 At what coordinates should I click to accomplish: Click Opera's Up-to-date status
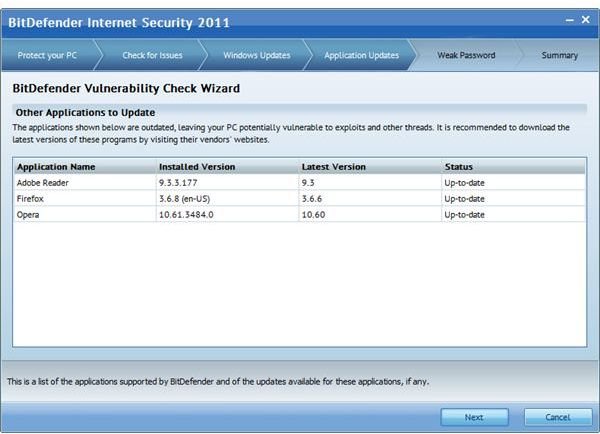tap(465, 215)
